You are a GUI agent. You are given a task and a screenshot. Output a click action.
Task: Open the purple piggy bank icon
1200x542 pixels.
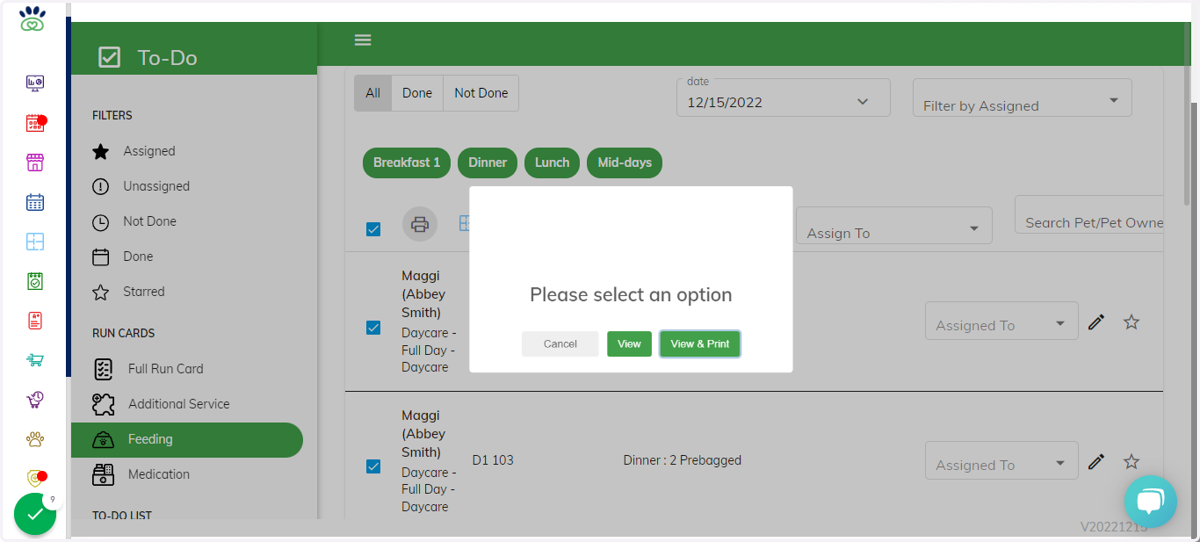(x=35, y=400)
